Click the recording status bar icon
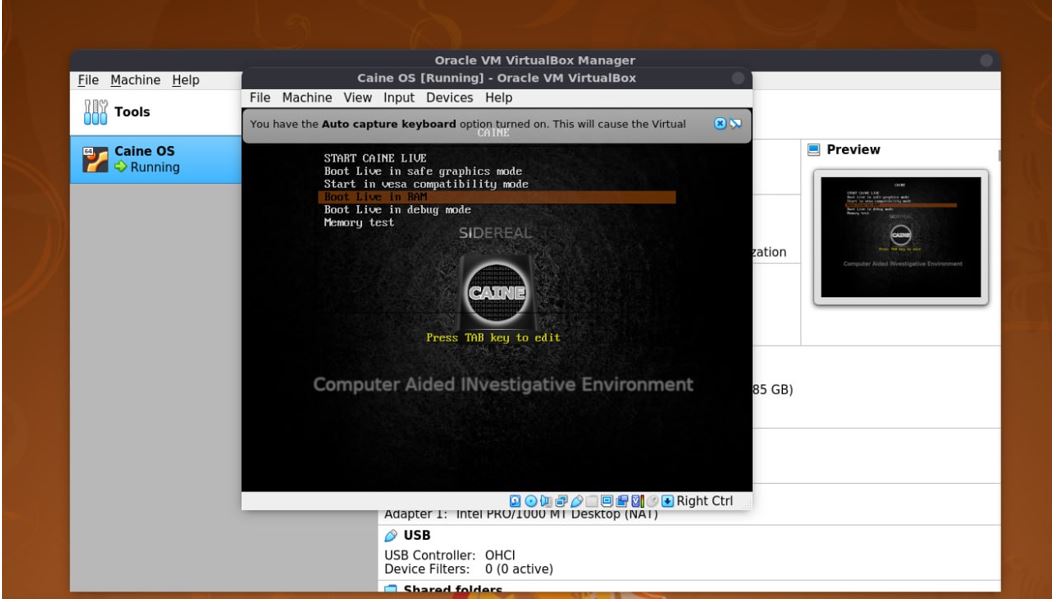Viewport: 1056px width, 602px height. pyautogui.click(x=622, y=501)
